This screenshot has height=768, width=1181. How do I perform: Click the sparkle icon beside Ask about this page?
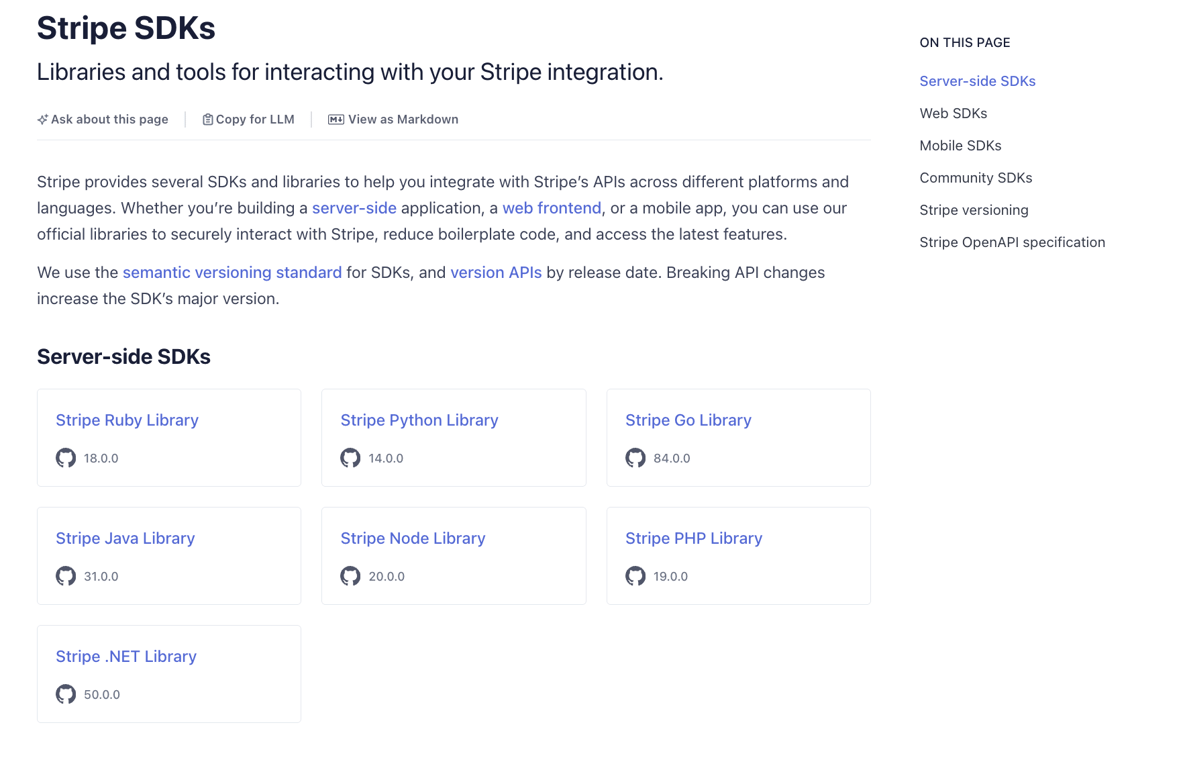[x=41, y=118]
